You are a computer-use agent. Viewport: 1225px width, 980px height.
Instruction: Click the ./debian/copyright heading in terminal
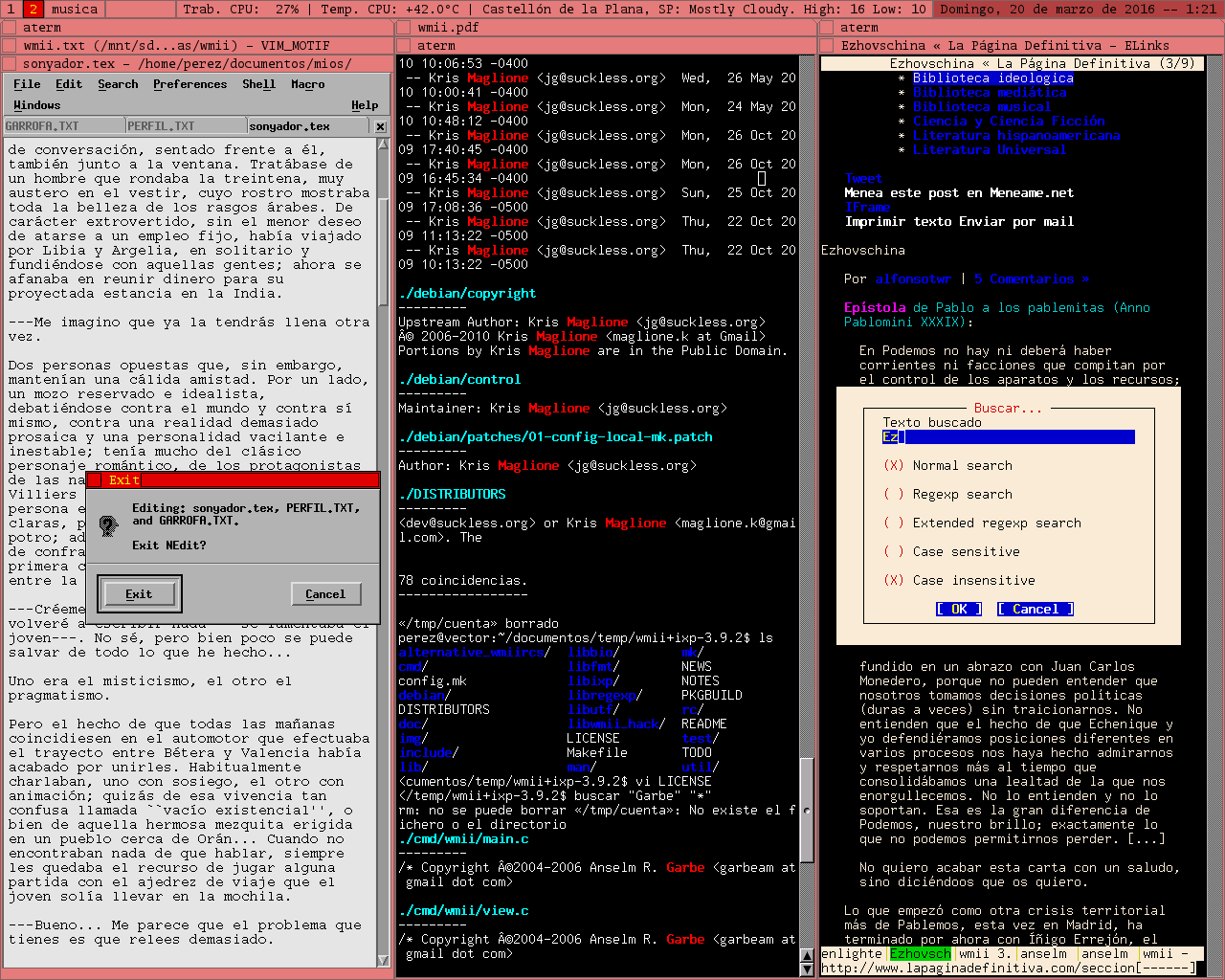[467, 293]
